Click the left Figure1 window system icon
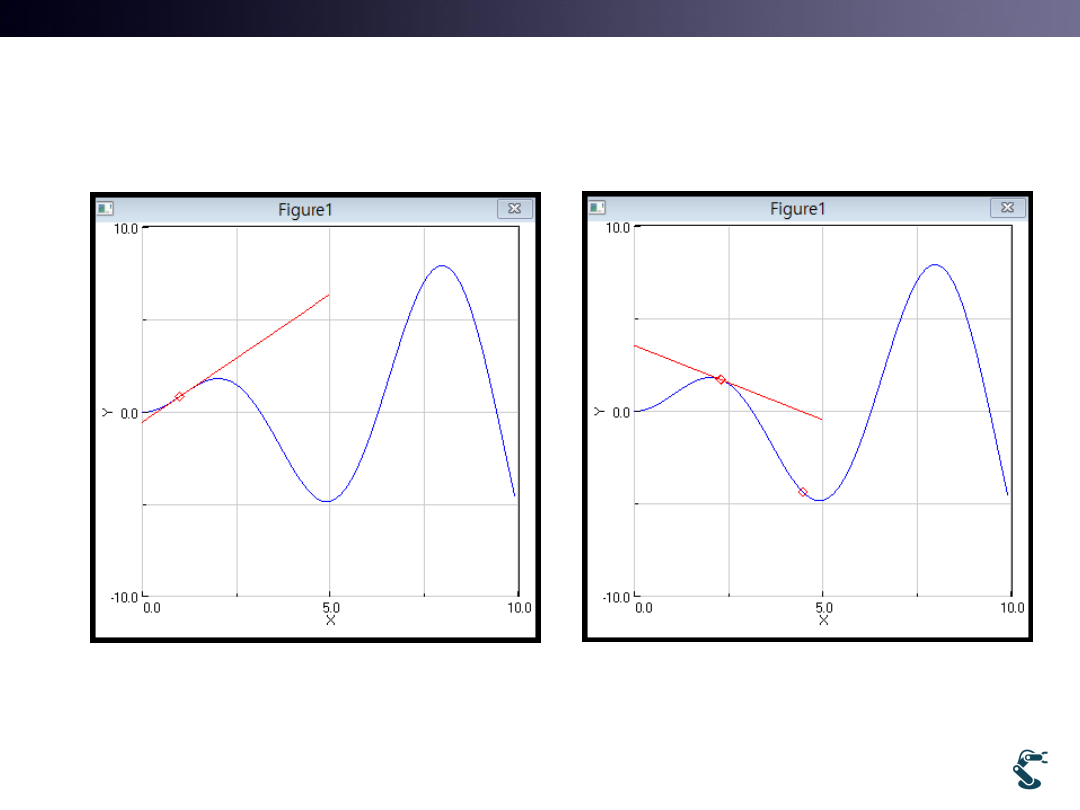This screenshot has height=810, width=1080. [x=105, y=209]
